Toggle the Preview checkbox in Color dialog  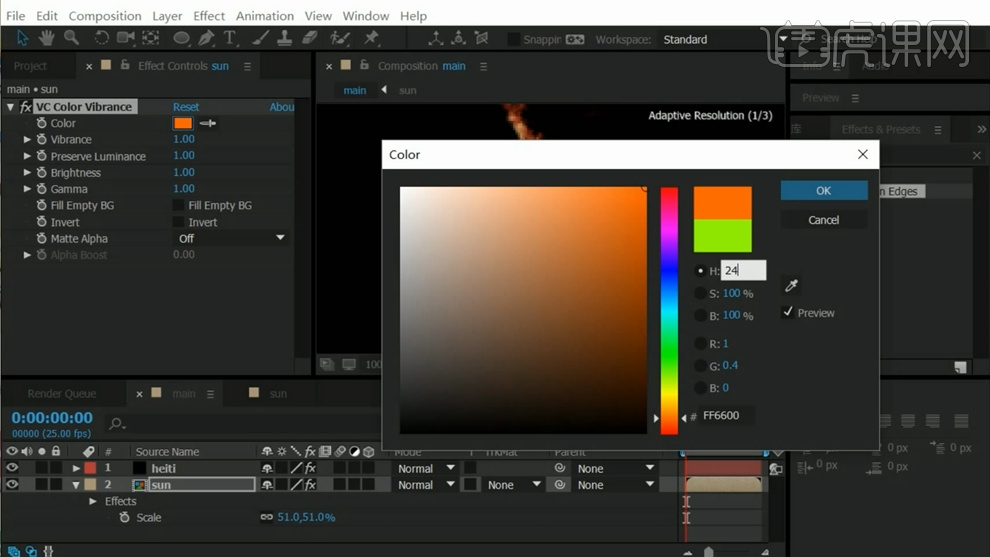(x=788, y=312)
